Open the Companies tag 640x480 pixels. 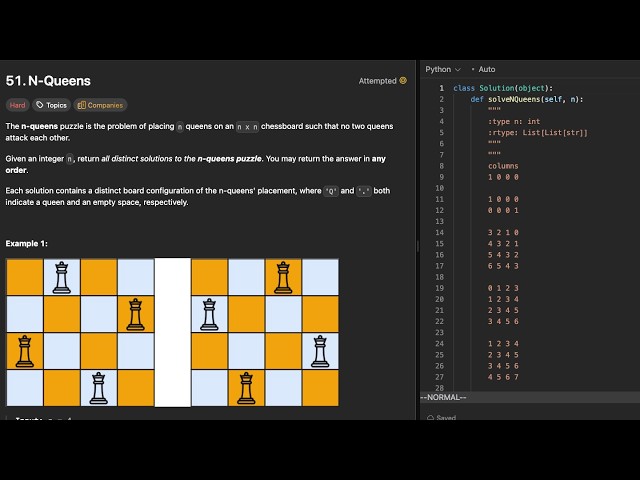point(100,105)
